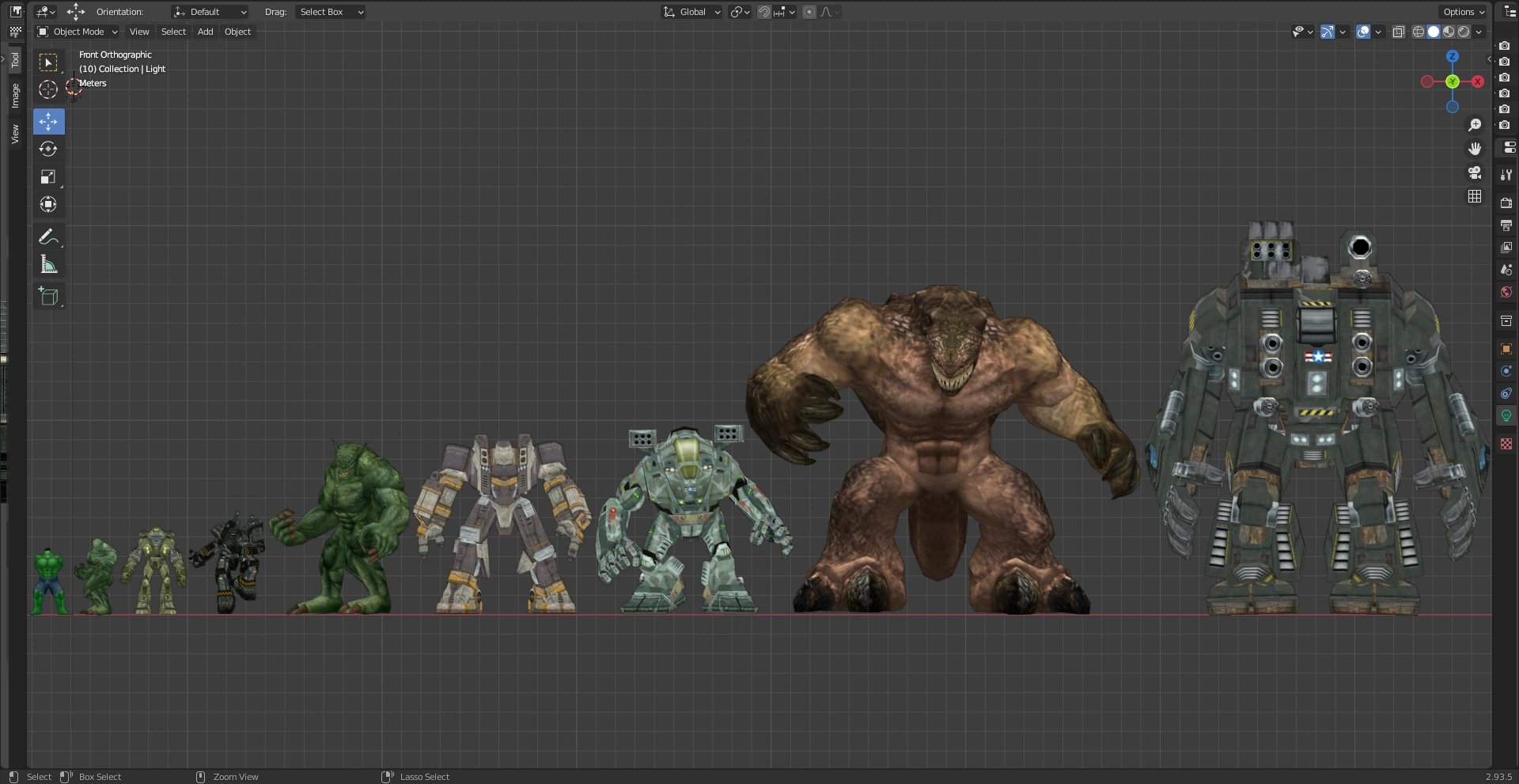The image size is (1519, 784).
Task: Open the Object menu
Action: tap(237, 32)
